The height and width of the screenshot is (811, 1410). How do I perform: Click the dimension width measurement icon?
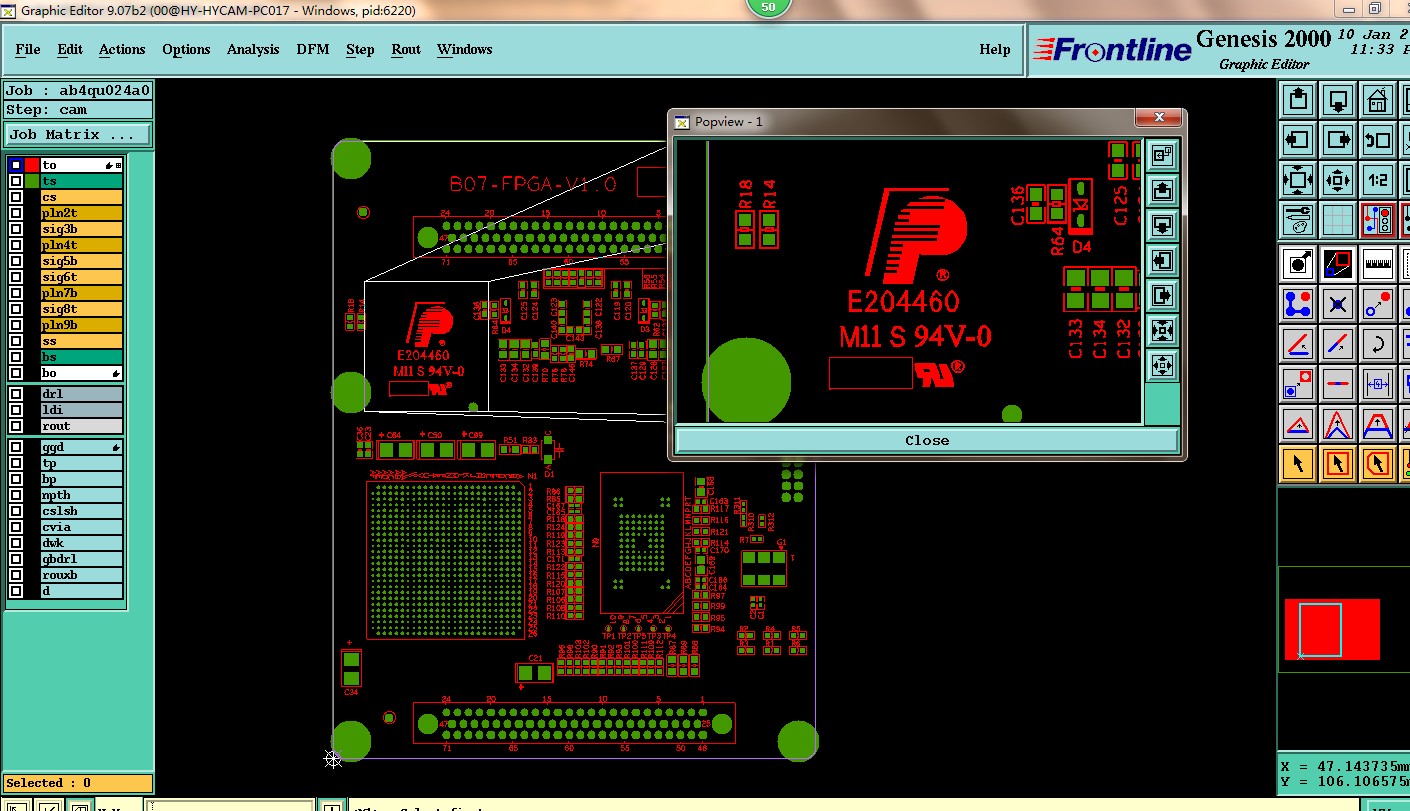tap(1378, 384)
